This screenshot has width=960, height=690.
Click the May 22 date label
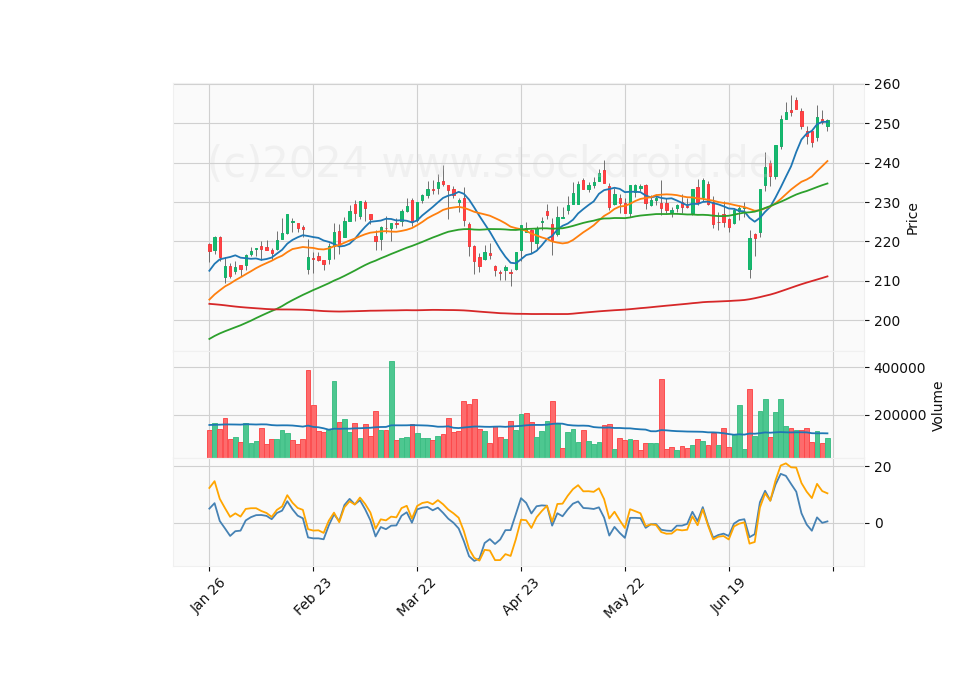[x=623, y=598]
